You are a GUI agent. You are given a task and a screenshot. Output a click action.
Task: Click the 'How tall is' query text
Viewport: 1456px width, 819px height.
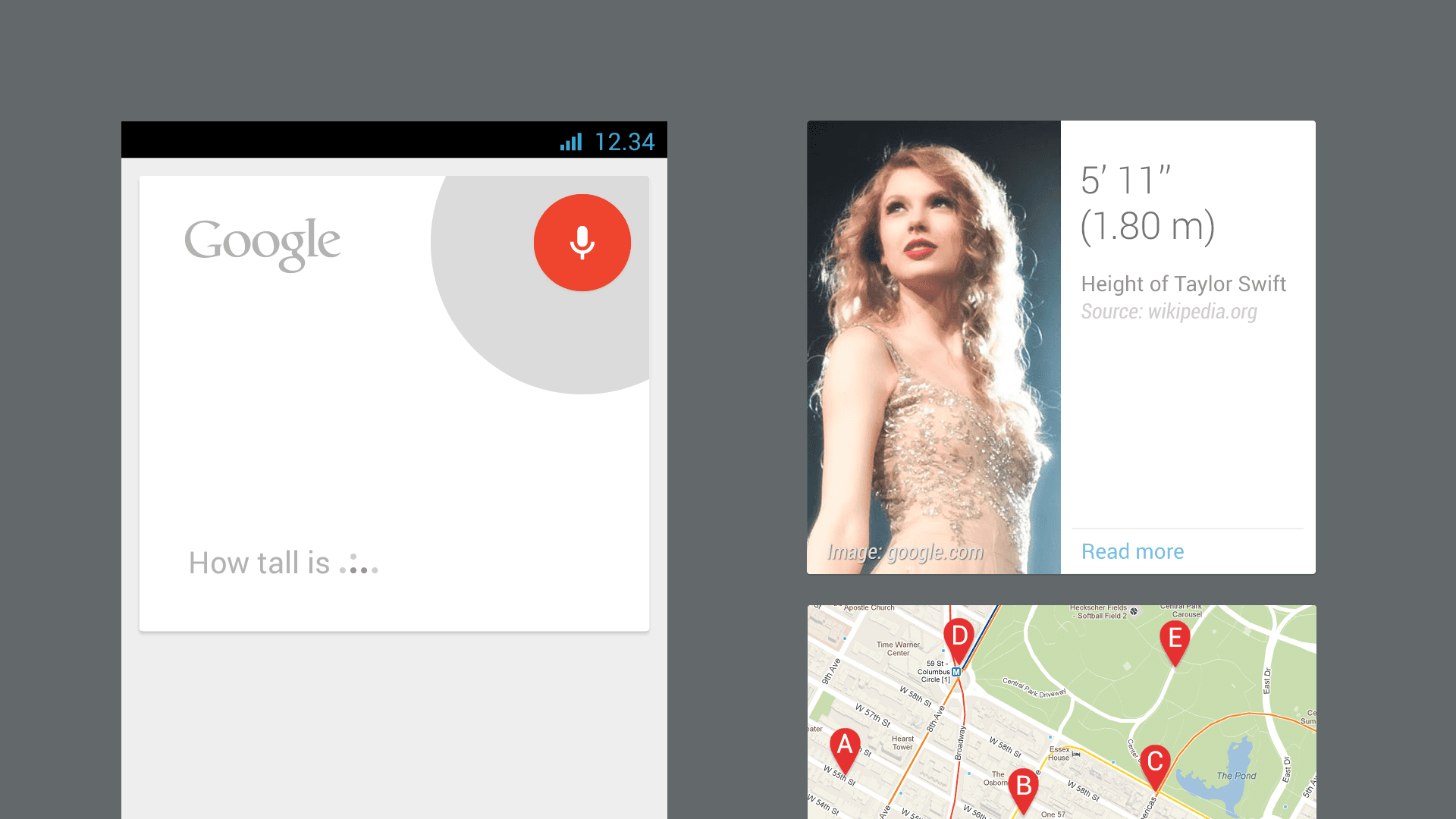(x=259, y=563)
